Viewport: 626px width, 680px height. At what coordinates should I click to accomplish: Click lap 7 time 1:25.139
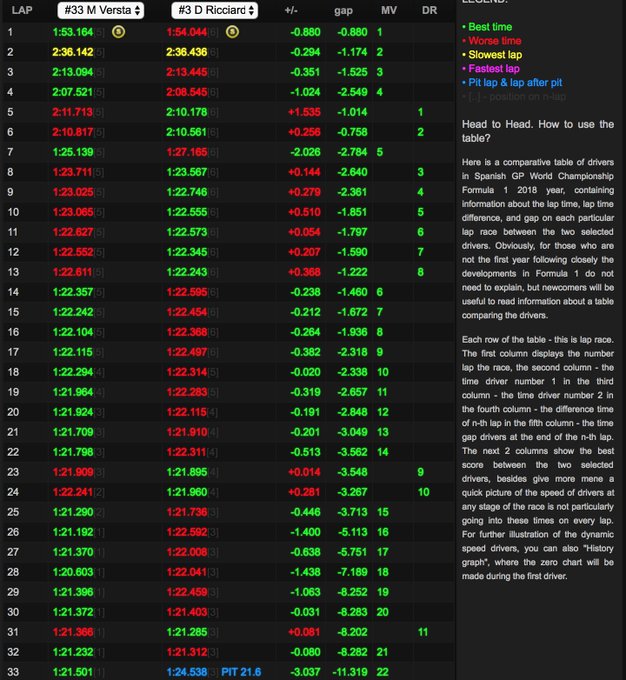pyautogui.click(x=72, y=152)
